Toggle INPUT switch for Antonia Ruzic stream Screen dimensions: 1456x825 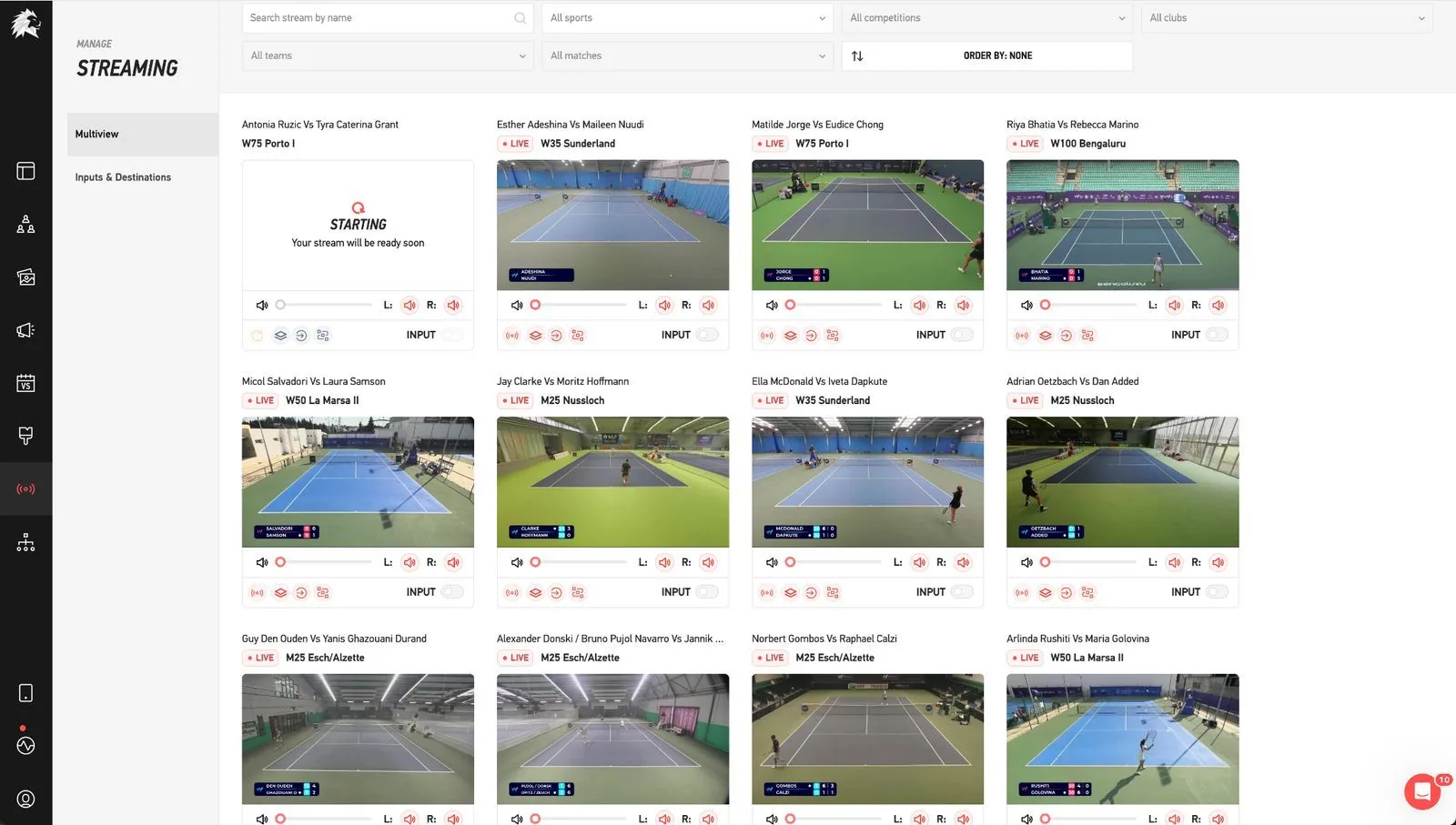click(x=452, y=335)
